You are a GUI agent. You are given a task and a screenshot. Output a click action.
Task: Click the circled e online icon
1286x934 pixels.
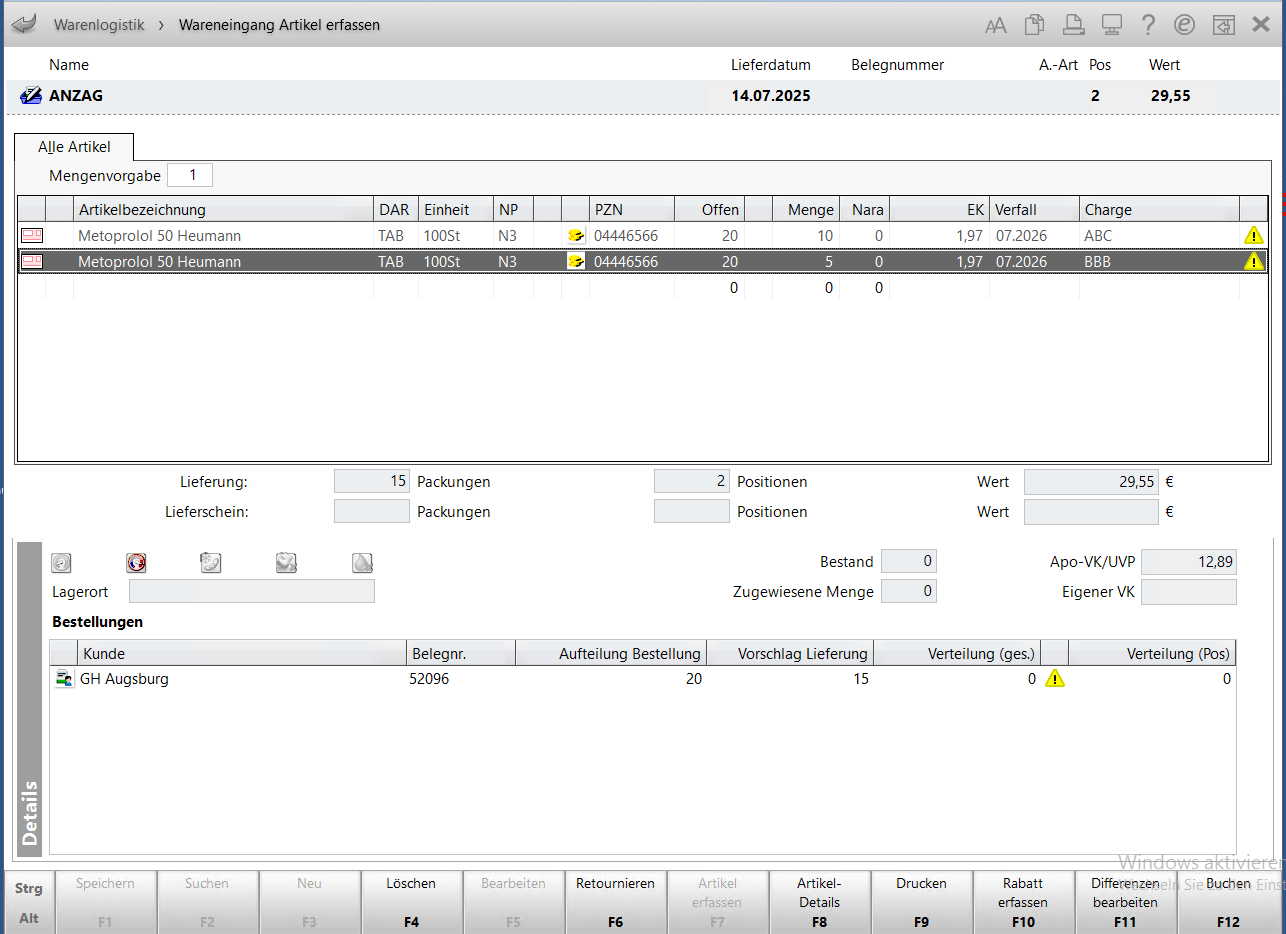click(x=1185, y=25)
